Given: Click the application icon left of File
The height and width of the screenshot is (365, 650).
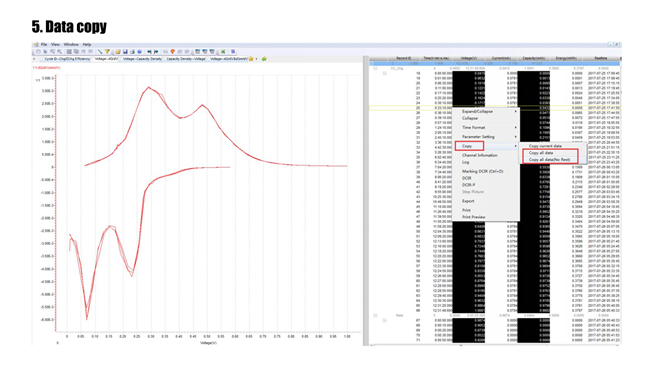Looking at the screenshot, I should point(36,44).
